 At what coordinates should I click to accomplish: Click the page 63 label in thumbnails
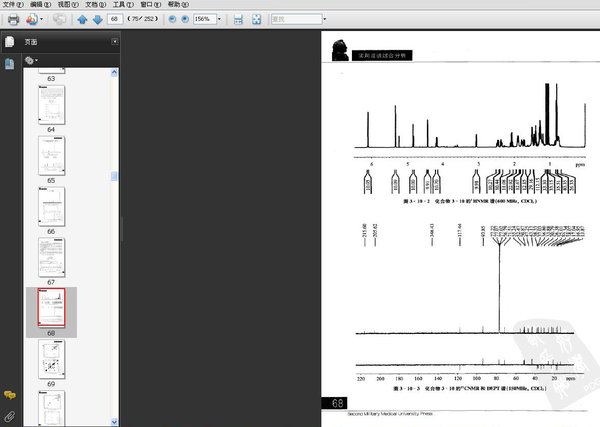(x=51, y=78)
